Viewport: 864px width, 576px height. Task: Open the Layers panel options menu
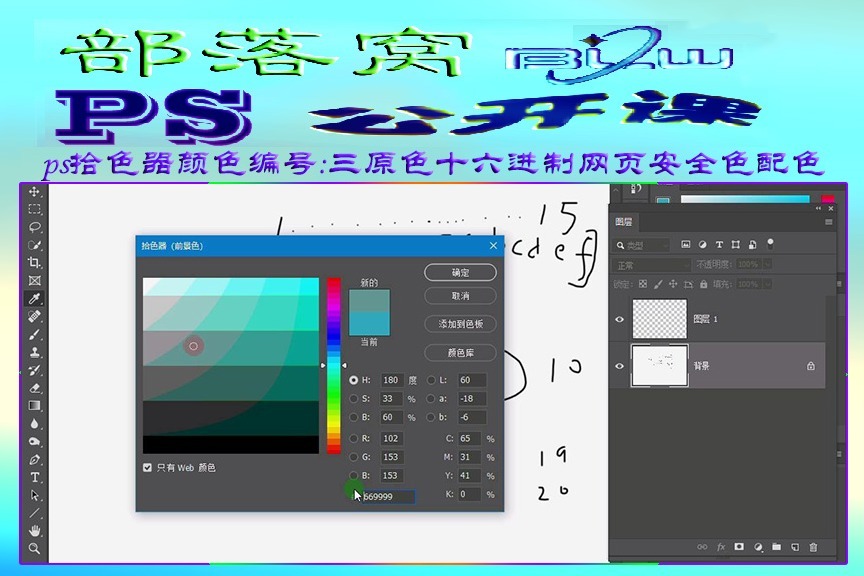point(828,222)
